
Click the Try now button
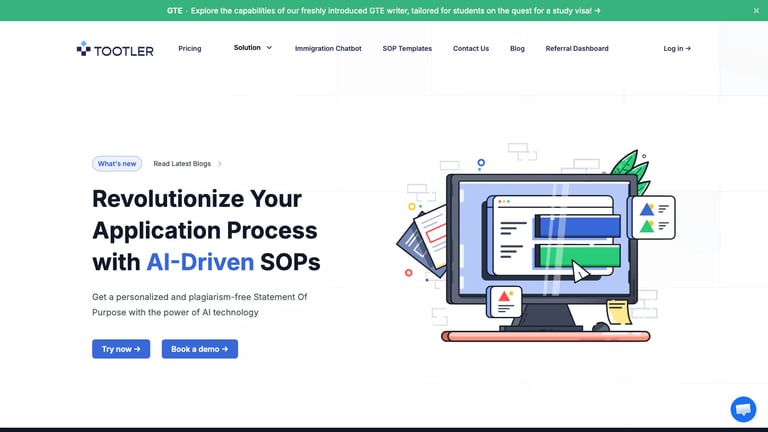point(121,349)
